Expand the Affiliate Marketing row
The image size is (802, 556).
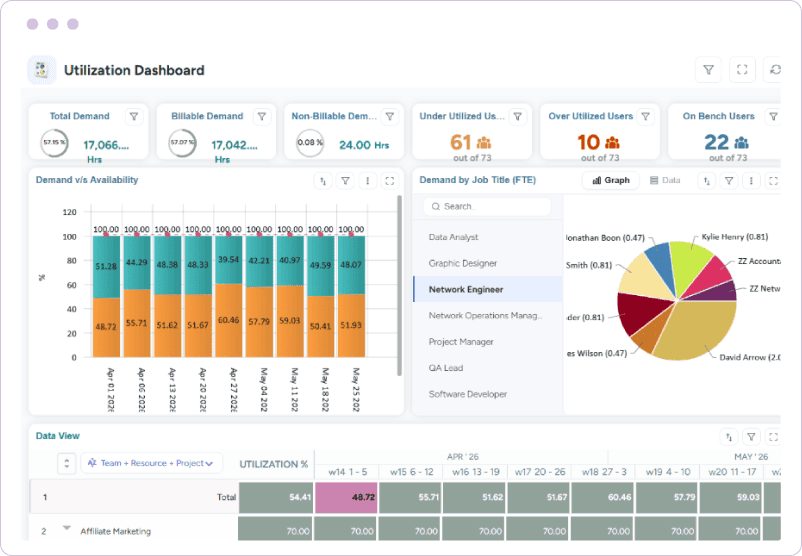66,528
